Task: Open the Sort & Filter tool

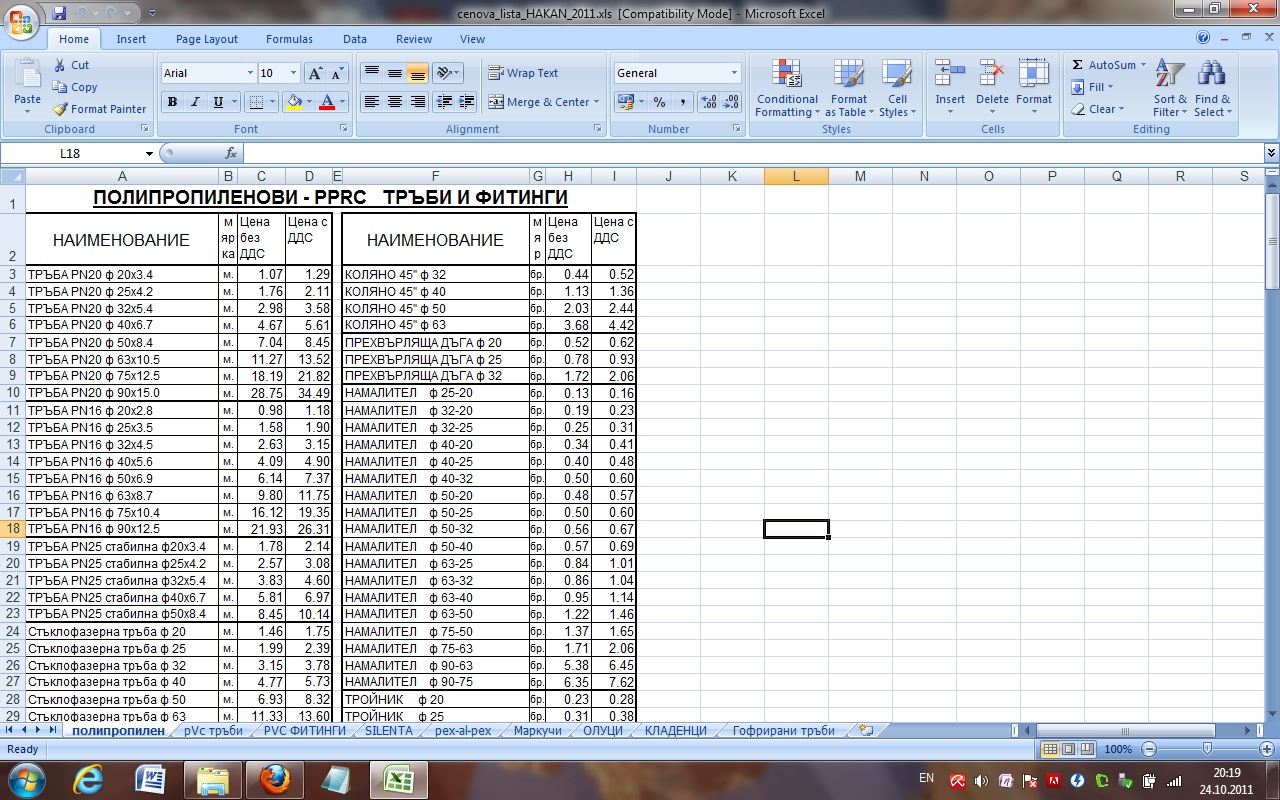Action: click(x=1169, y=88)
